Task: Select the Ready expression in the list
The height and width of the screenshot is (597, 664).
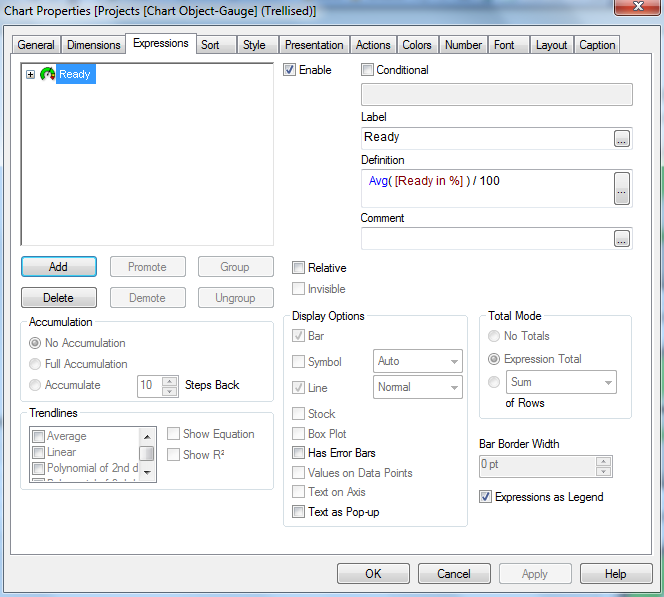Action: [x=75, y=74]
